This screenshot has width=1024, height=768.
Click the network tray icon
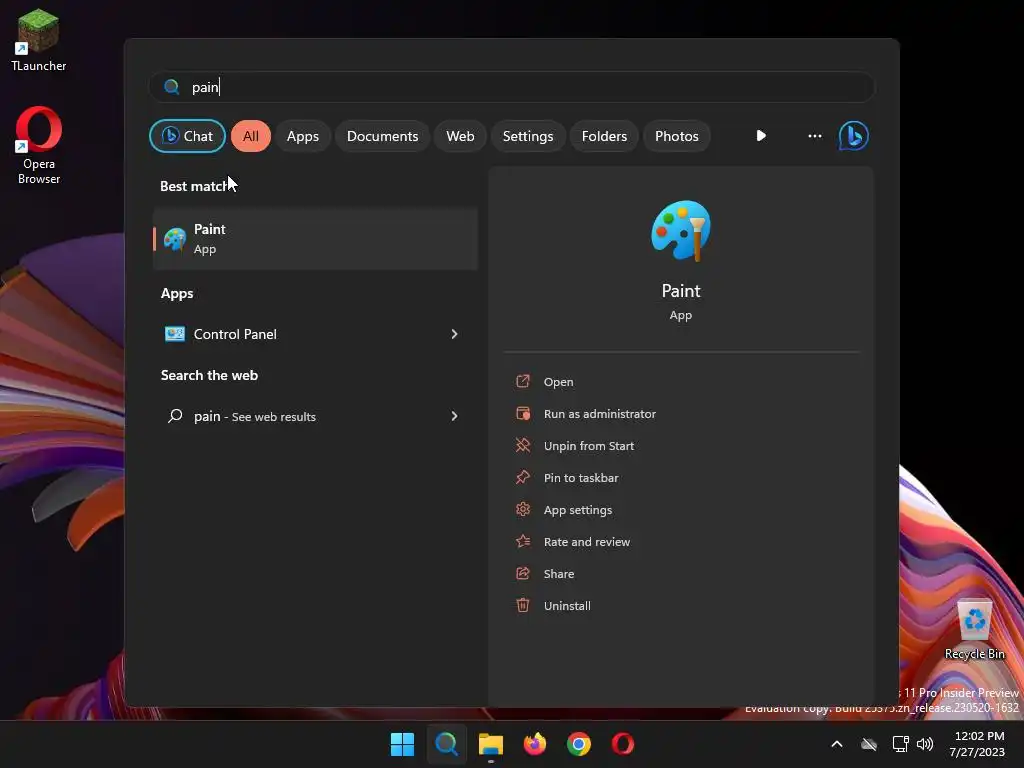pyautogui.click(x=901, y=744)
